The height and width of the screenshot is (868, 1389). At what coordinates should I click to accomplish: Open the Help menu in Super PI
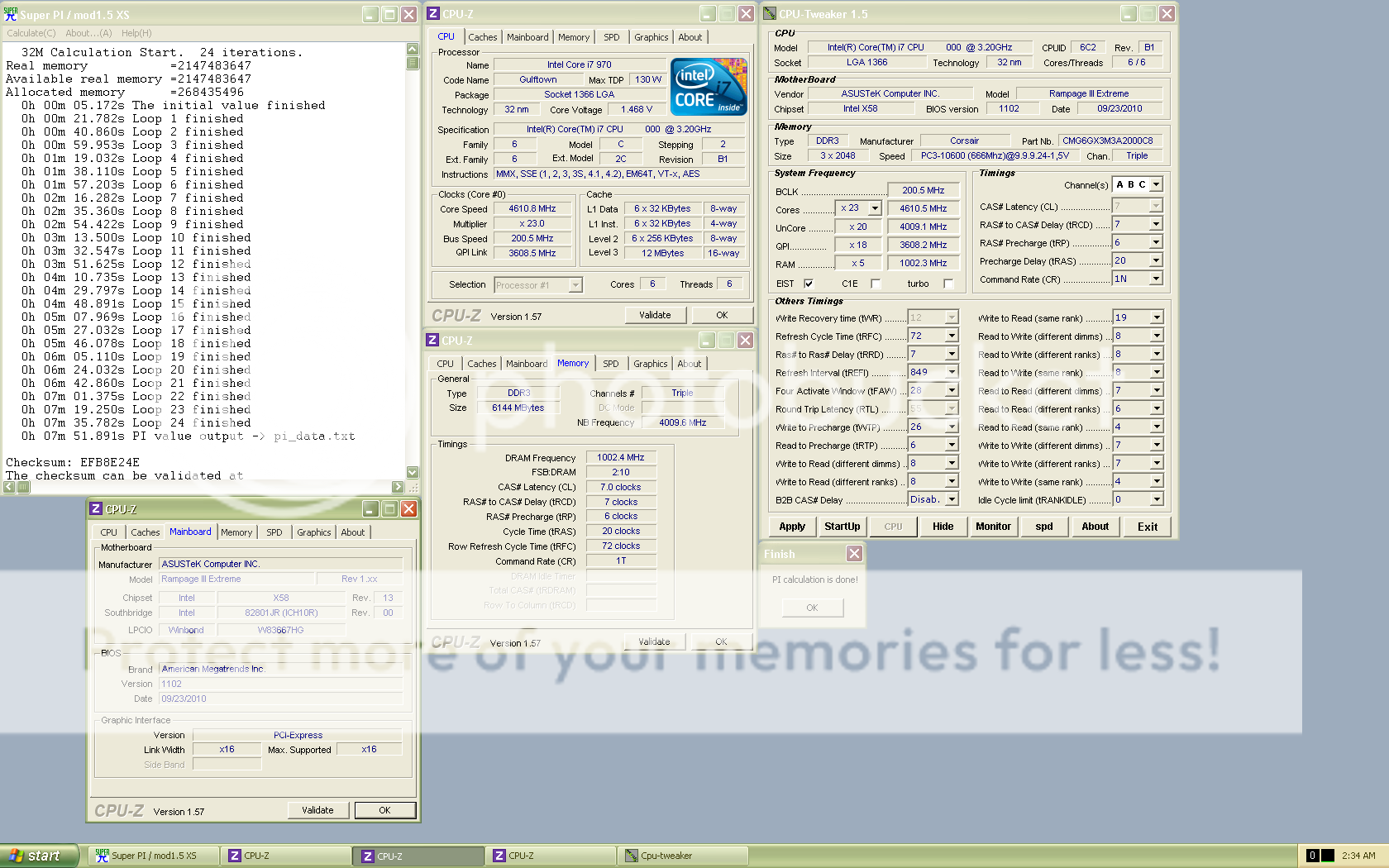point(136,33)
